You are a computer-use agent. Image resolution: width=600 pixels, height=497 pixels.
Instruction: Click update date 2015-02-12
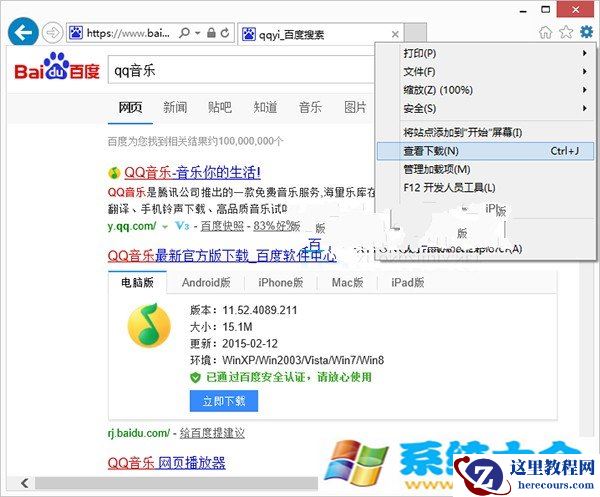[x=250, y=343]
